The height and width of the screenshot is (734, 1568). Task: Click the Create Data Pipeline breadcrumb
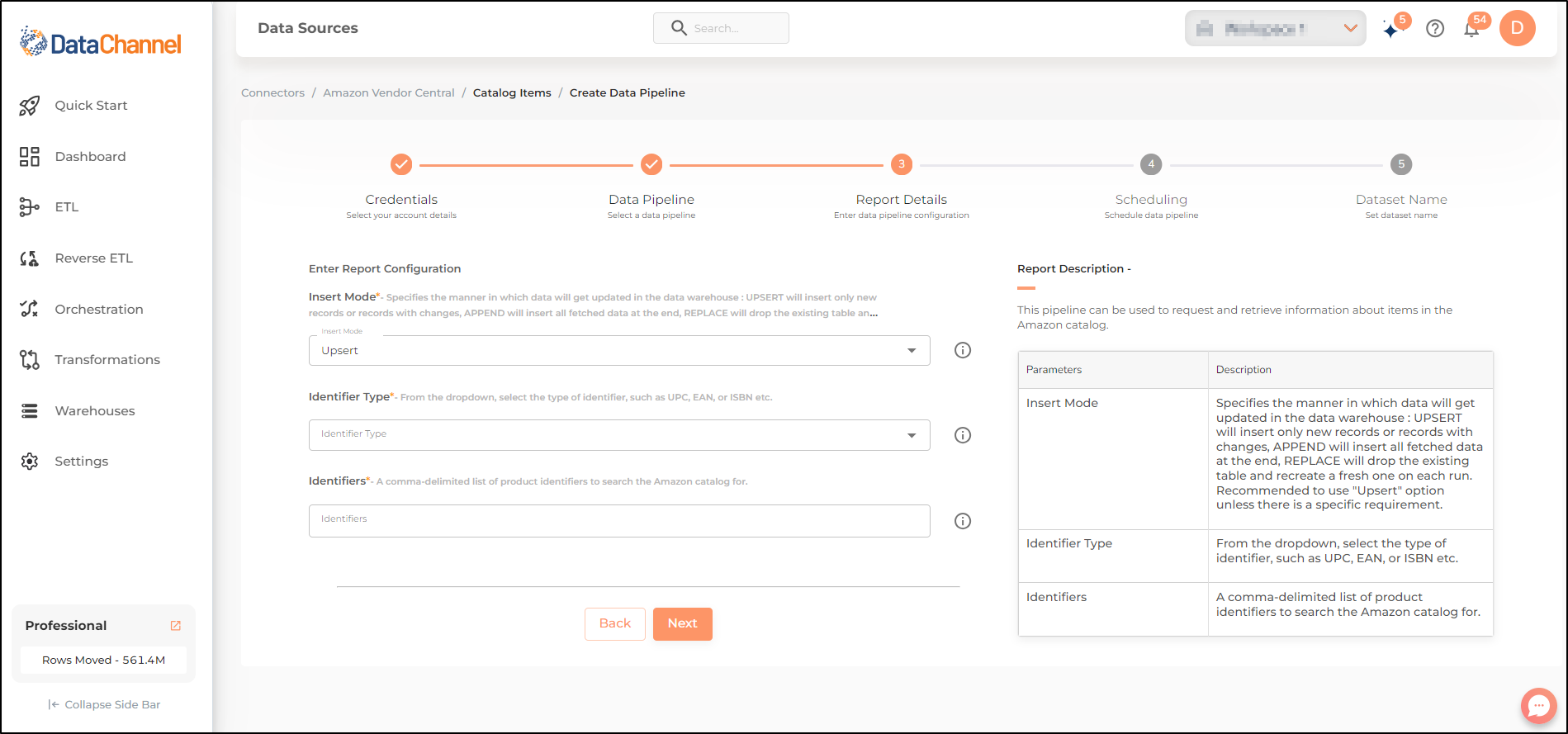pyautogui.click(x=628, y=92)
